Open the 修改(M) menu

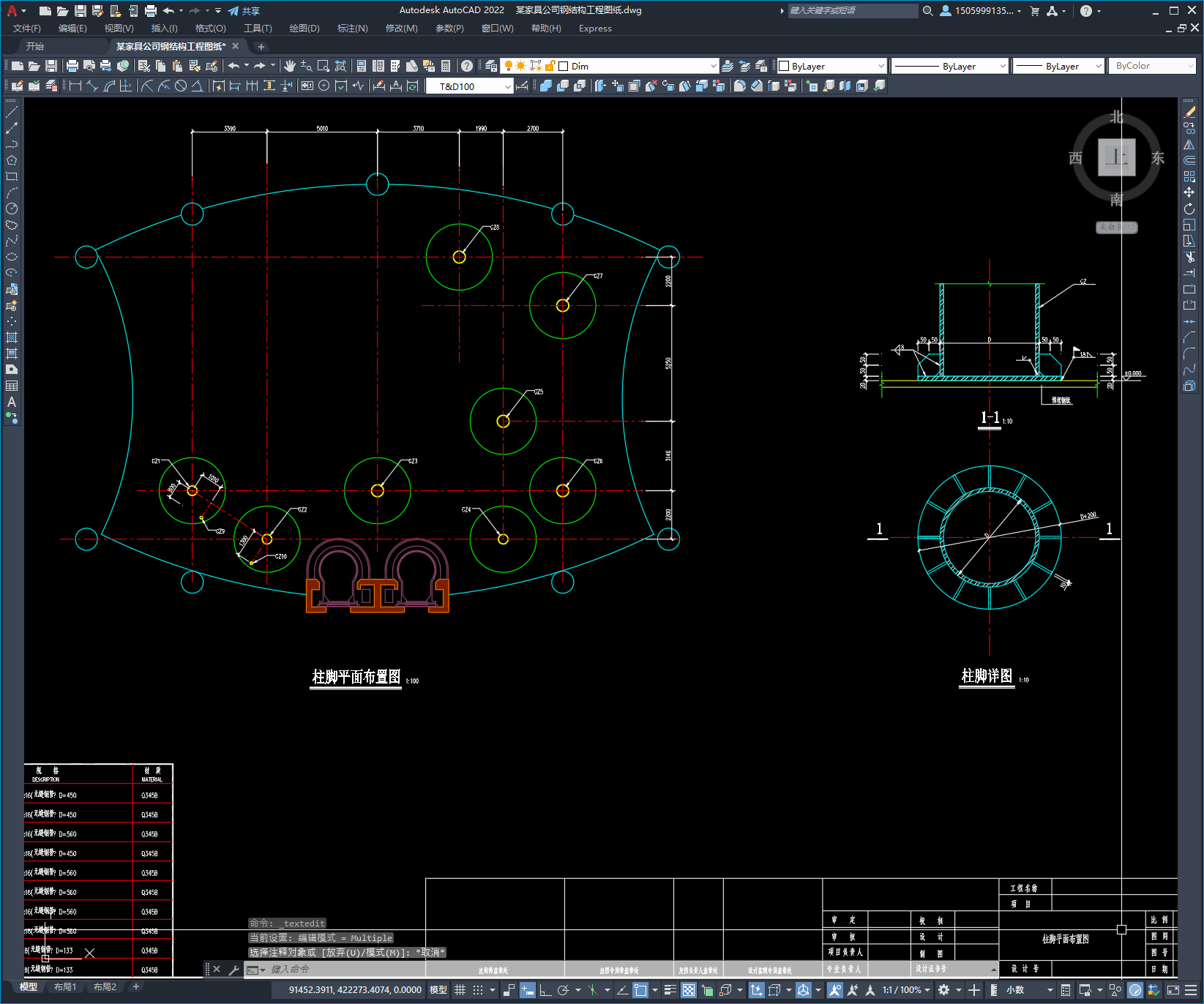coord(401,29)
